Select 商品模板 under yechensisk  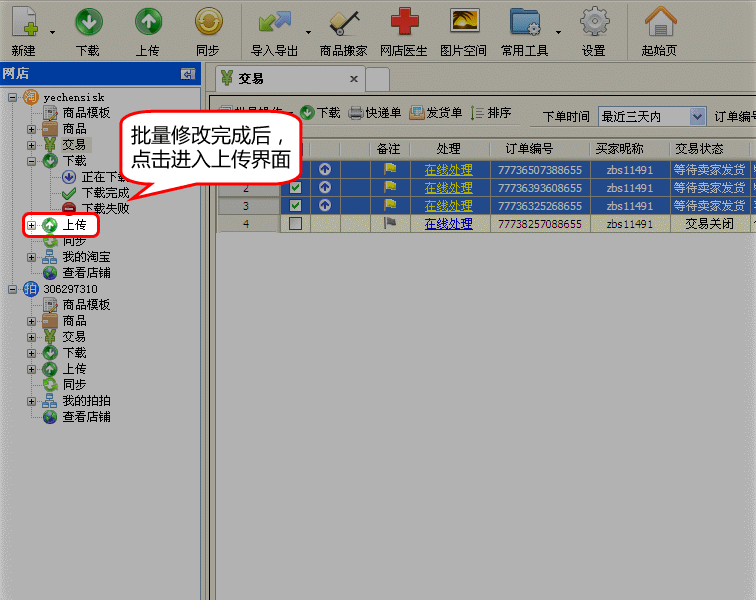pyautogui.click(x=86, y=113)
